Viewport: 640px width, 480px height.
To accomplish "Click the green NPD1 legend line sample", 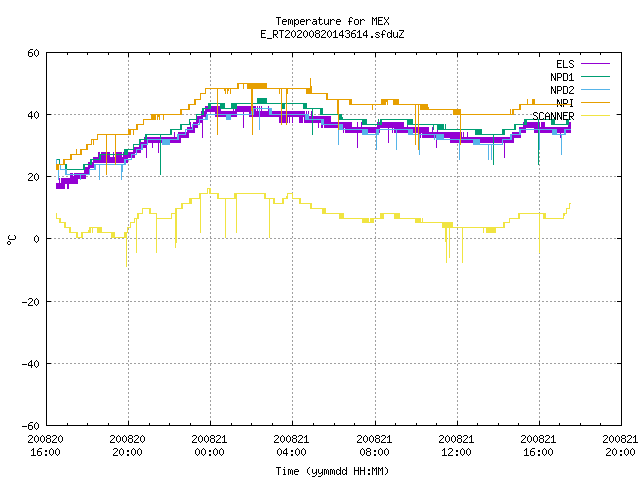I will (x=595, y=77).
